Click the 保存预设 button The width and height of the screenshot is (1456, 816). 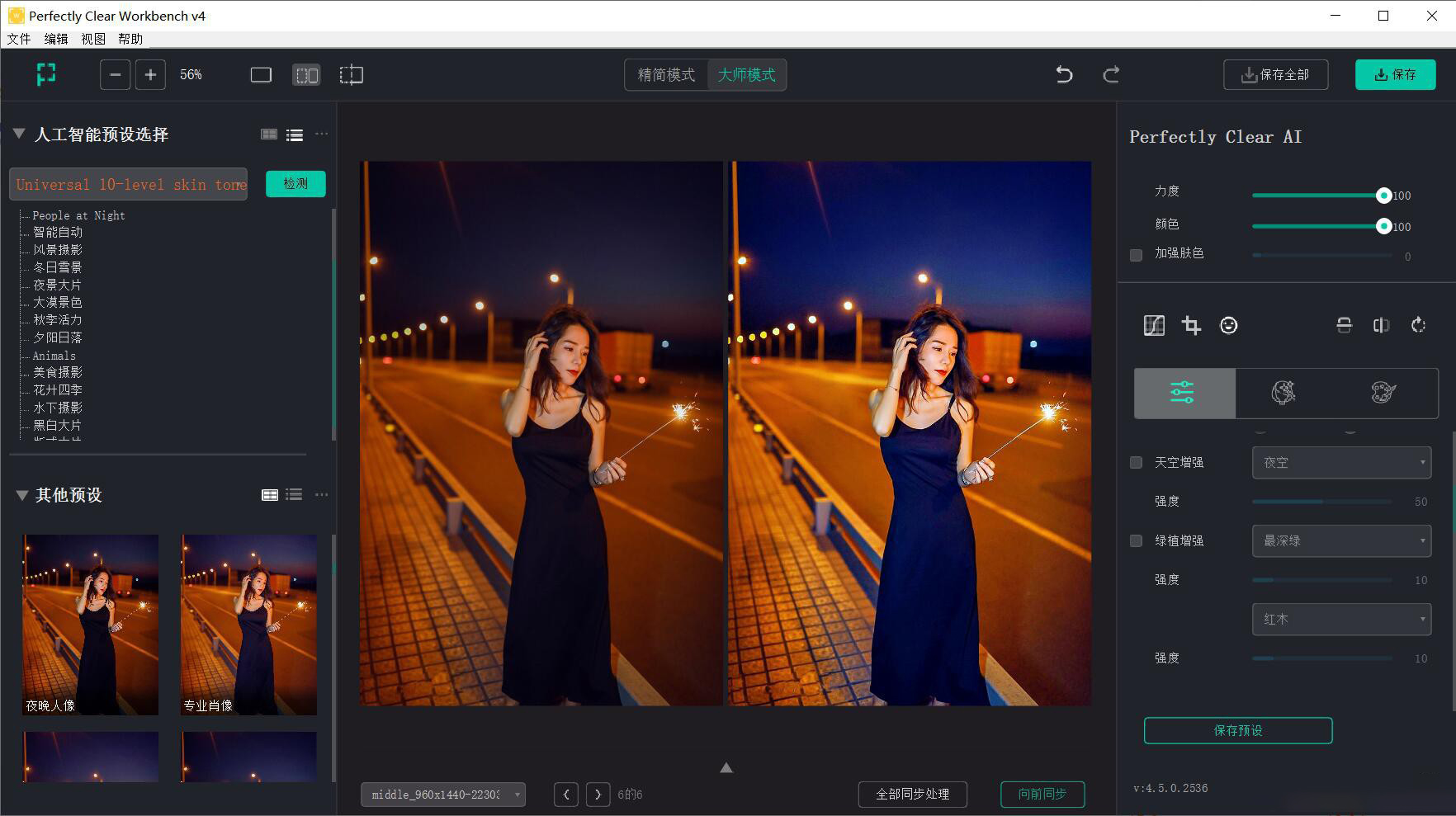pos(1237,730)
